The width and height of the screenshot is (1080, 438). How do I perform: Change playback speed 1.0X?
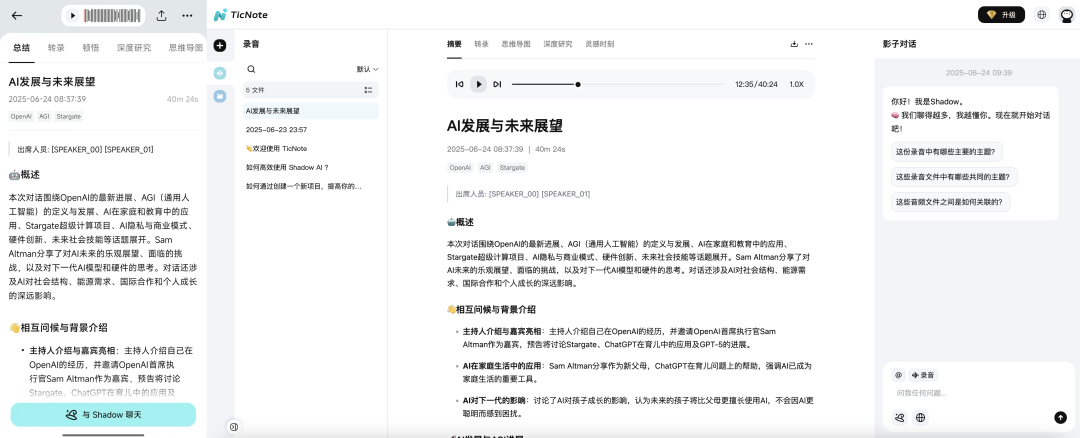(796, 84)
